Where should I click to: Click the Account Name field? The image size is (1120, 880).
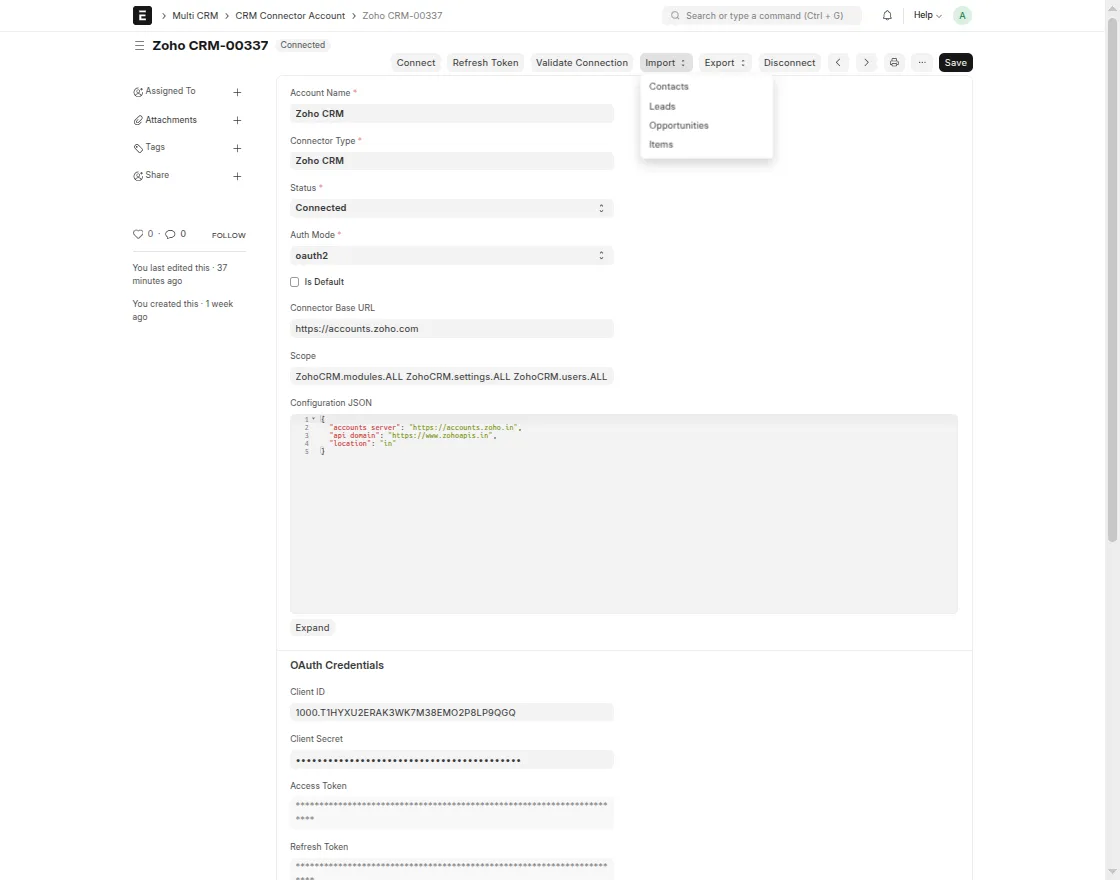point(451,114)
